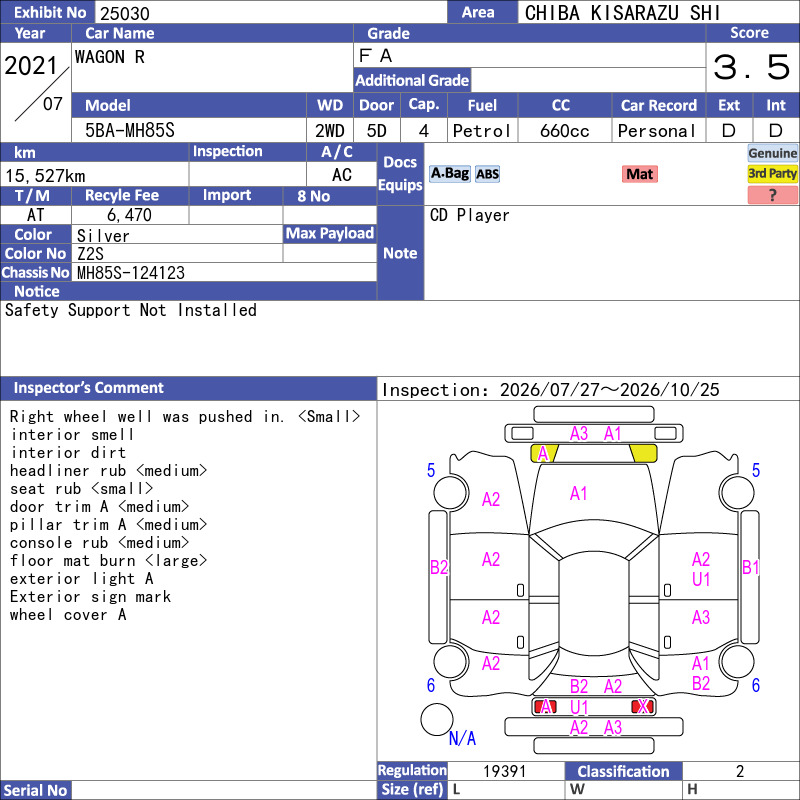Click the floor mat burn comment
The width and height of the screenshot is (800, 800).
coord(108,561)
